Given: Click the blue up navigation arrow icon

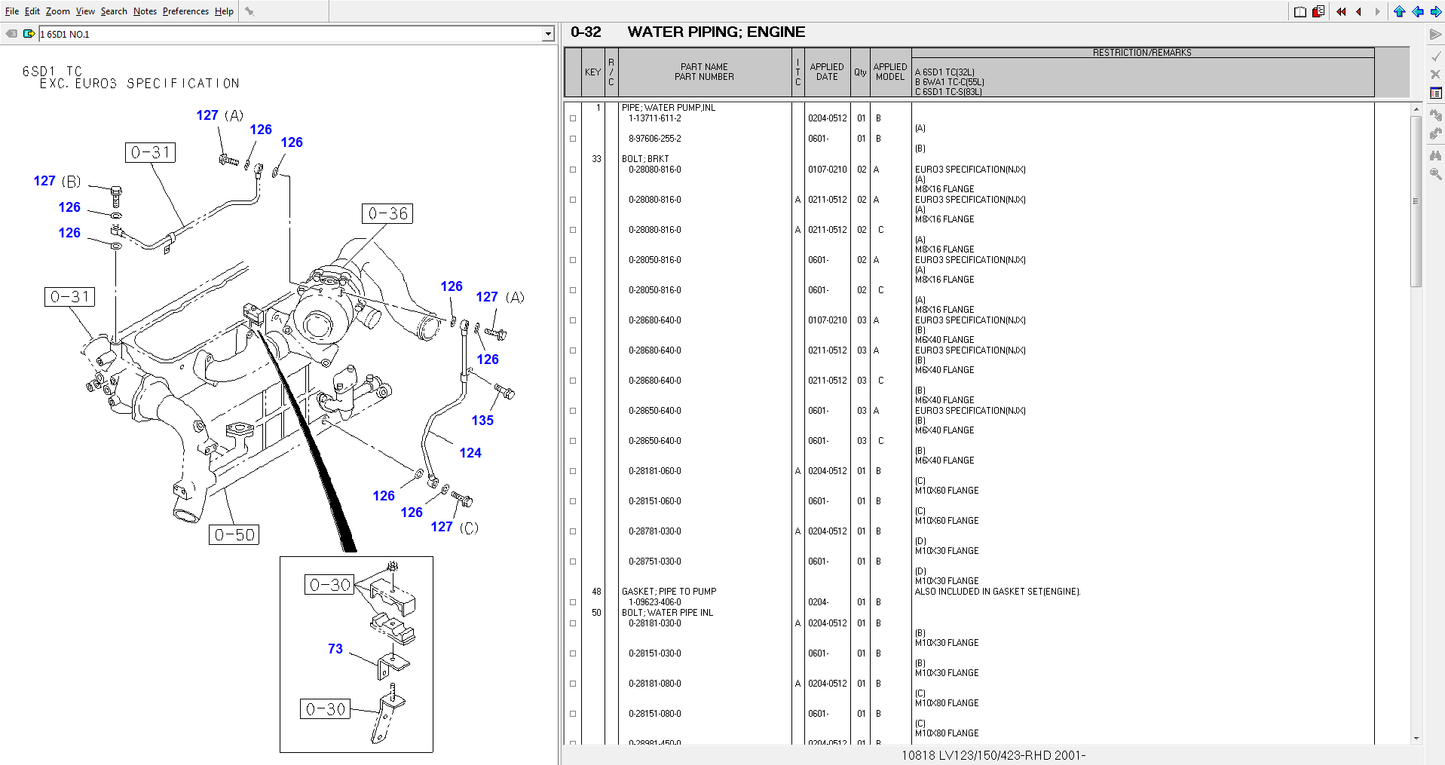Looking at the screenshot, I should pyautogui.click(x=1398, y=11).
